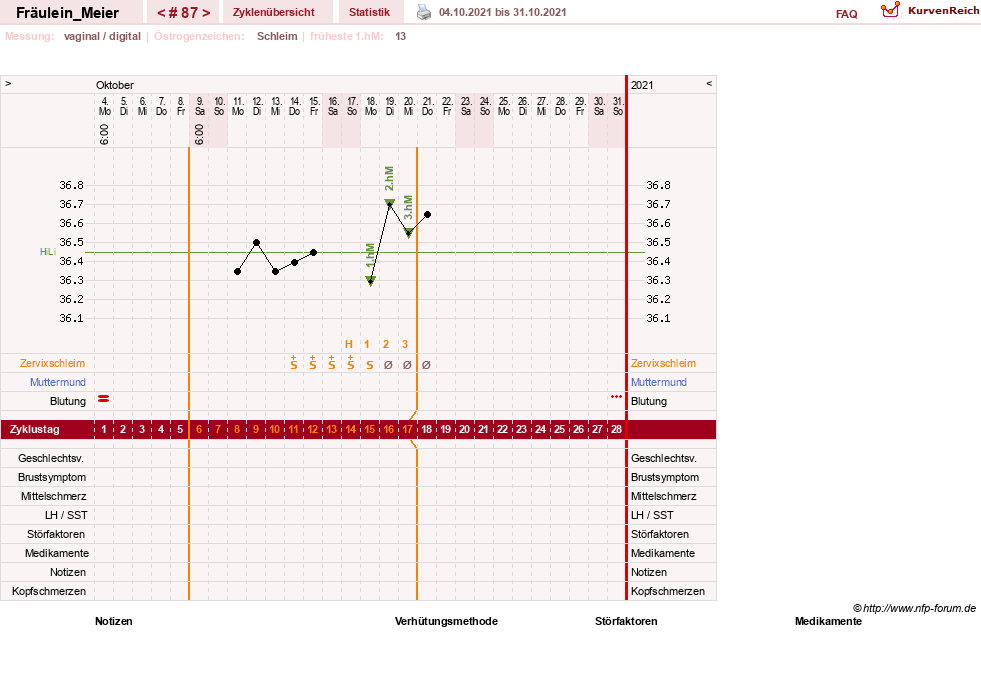Image resolution: width=981 pixels, height=680 pixels.
Task: Go to next cycle arrow after #87
Action: point(206,13)
